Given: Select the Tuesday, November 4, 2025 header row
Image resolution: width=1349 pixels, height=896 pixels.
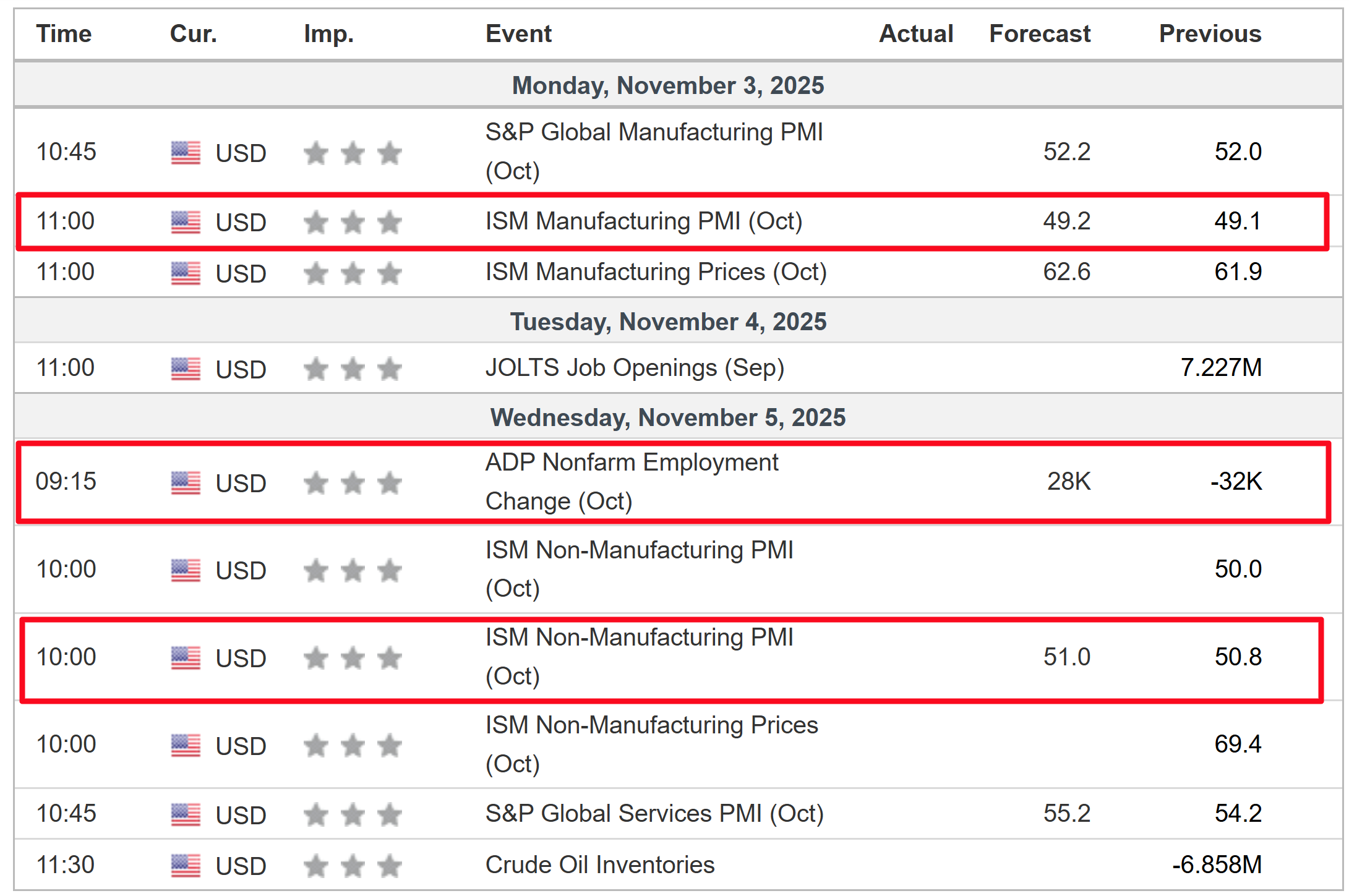Looking at the screenshot, I should 668,322.
